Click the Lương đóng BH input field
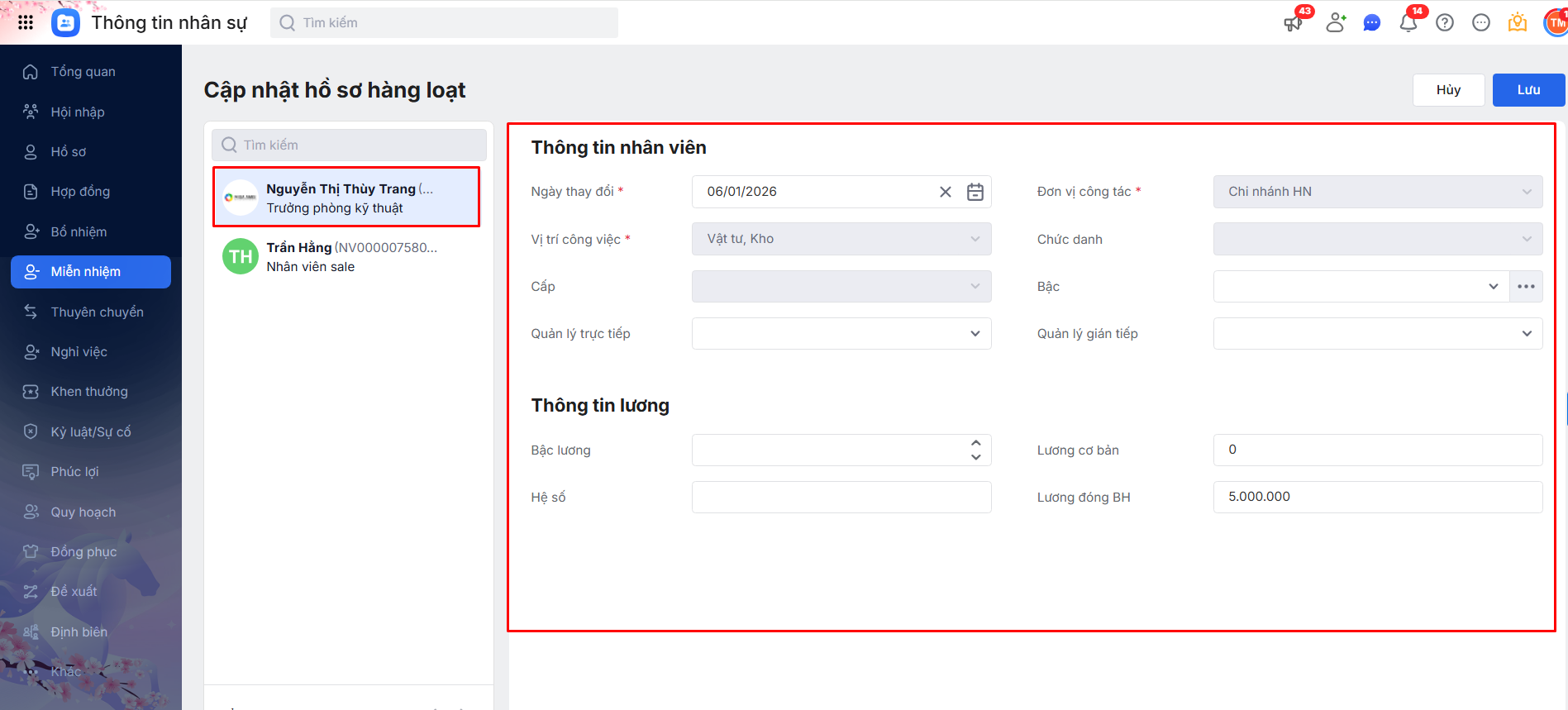The height and width of the screenshot is (710, 1568). [x=1377, y=497]
